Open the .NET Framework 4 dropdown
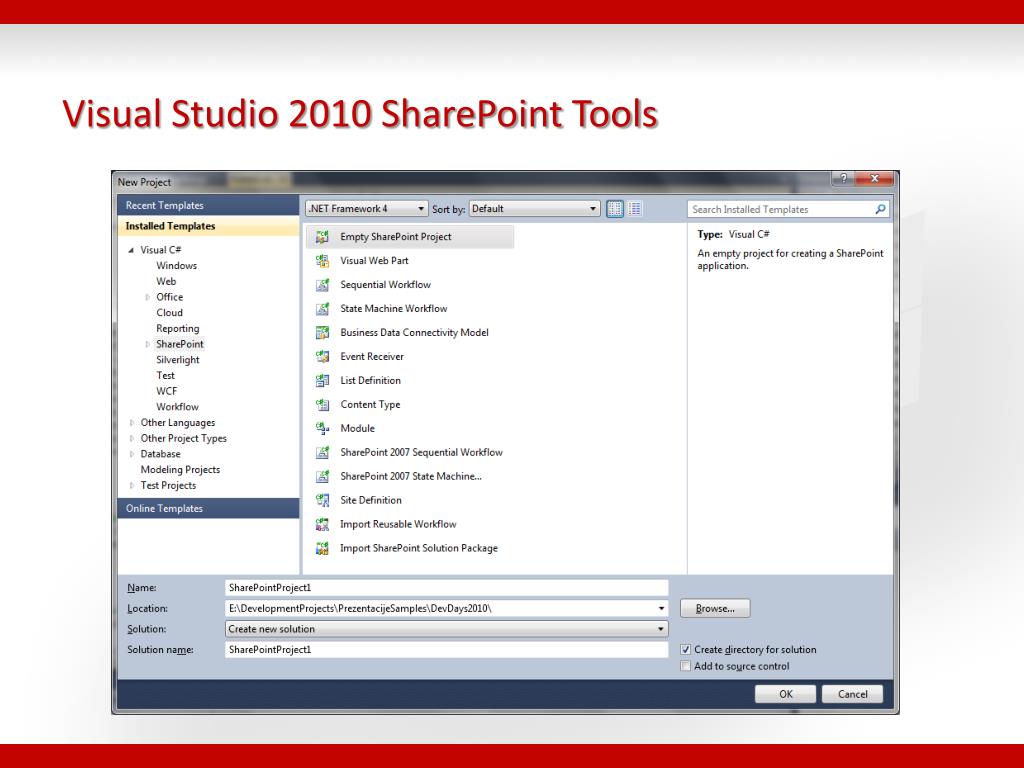This screenshot has width=1024, height=768. pos(367,209)
